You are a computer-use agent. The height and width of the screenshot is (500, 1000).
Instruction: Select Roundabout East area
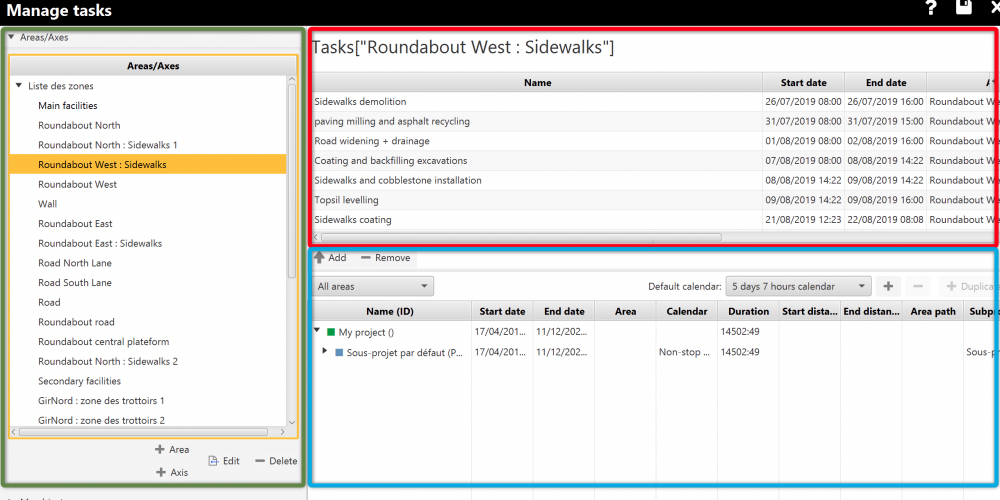[75, 224]
